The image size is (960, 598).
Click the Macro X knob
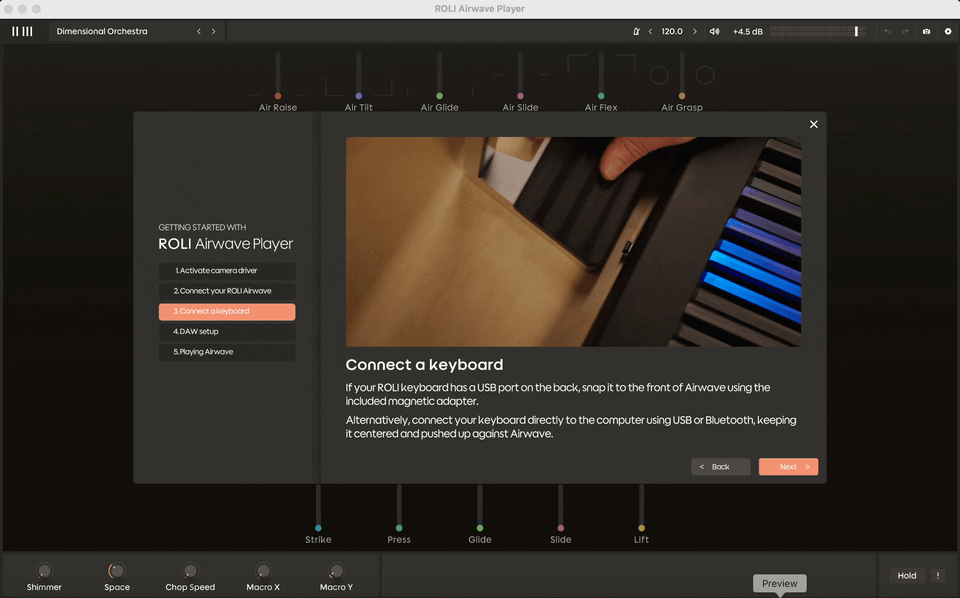pos(263,571)
